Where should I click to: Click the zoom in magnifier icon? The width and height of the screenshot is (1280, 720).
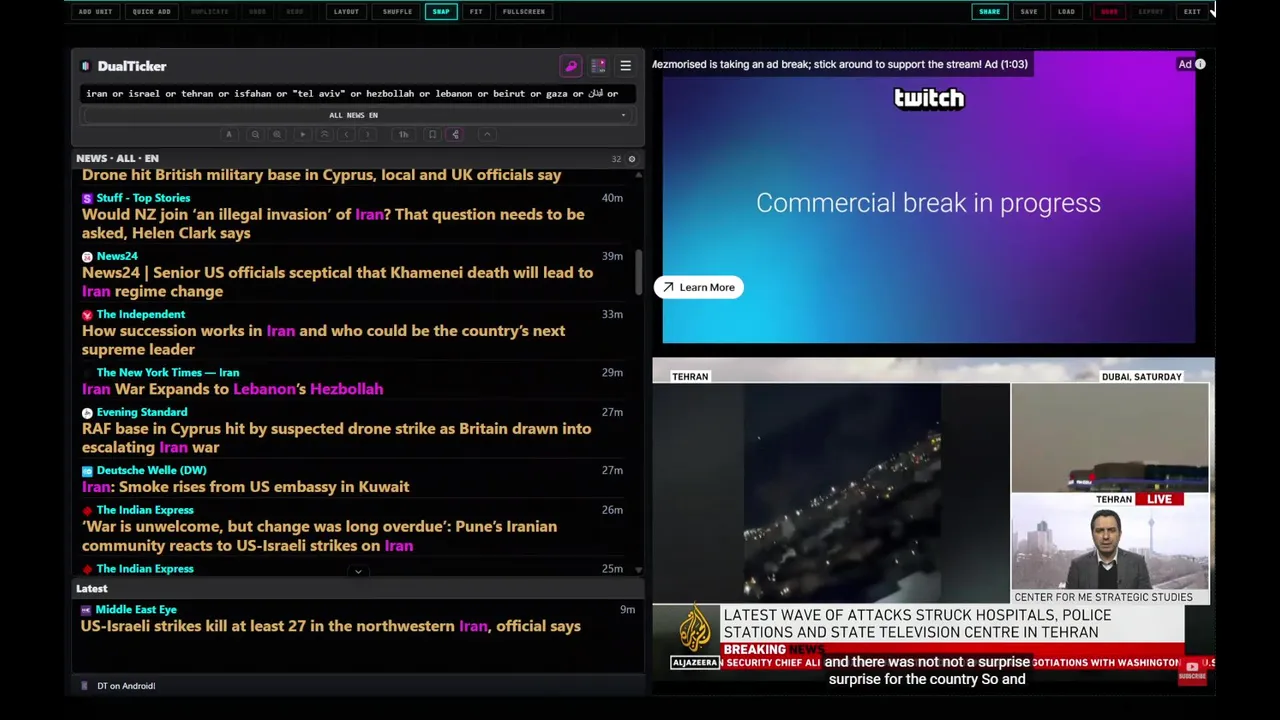tap(278, 134)
